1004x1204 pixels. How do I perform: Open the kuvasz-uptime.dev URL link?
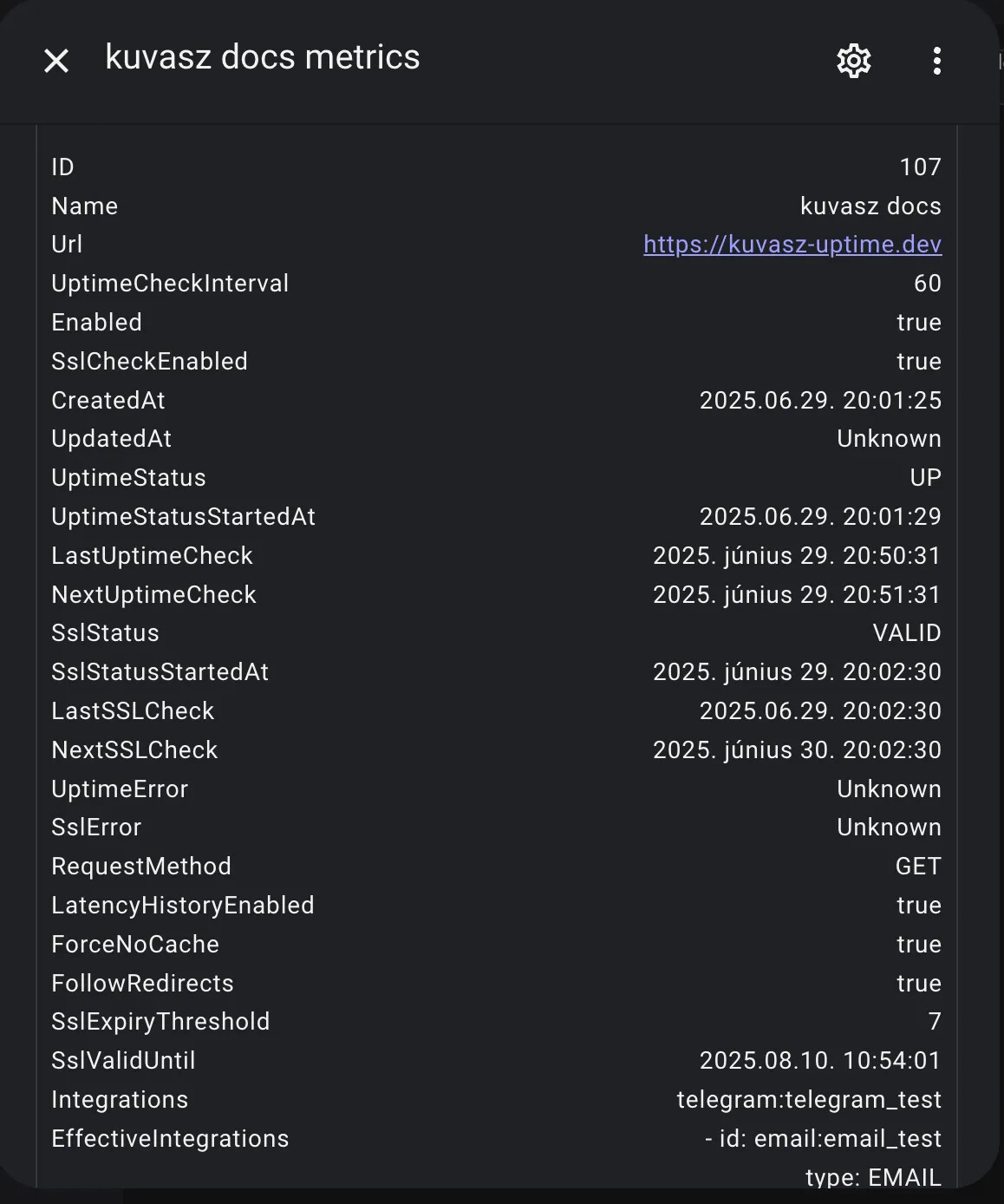(792, 245)
